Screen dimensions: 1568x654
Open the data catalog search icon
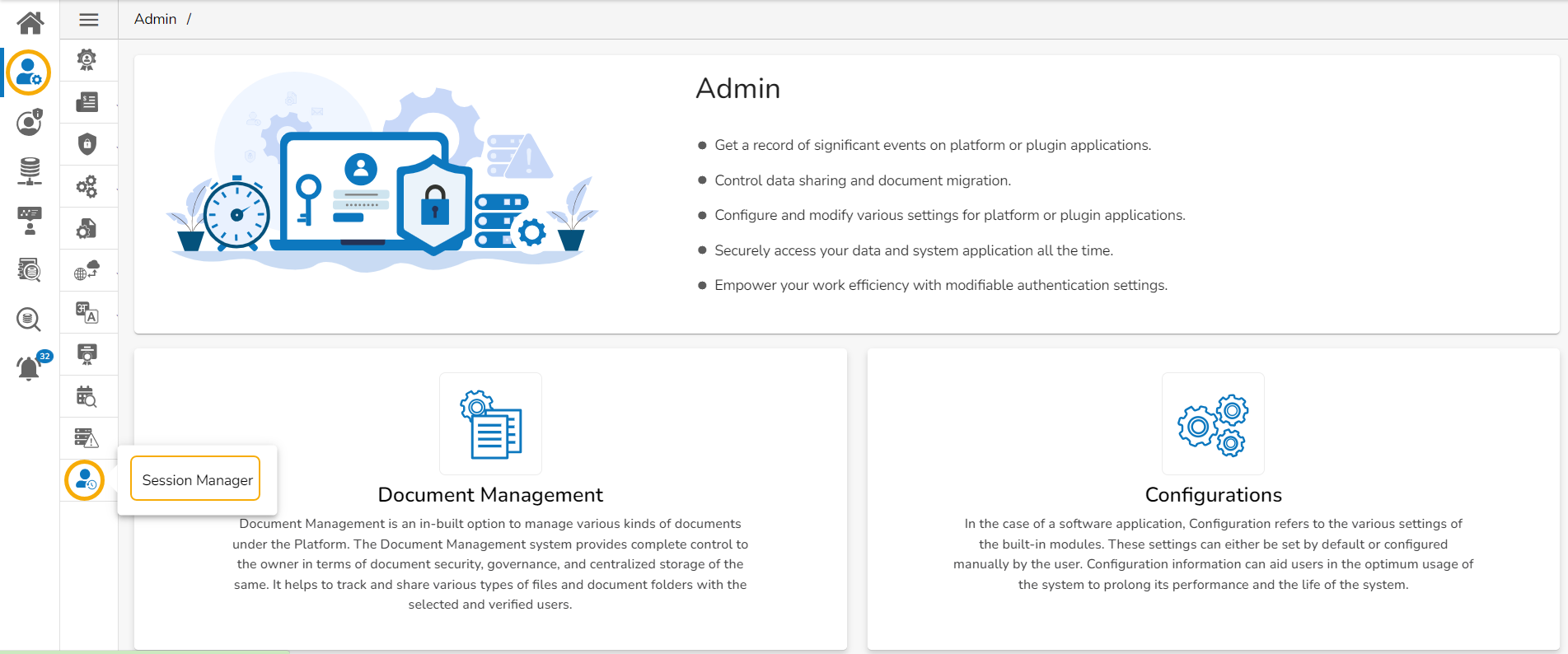click(30, 269)
